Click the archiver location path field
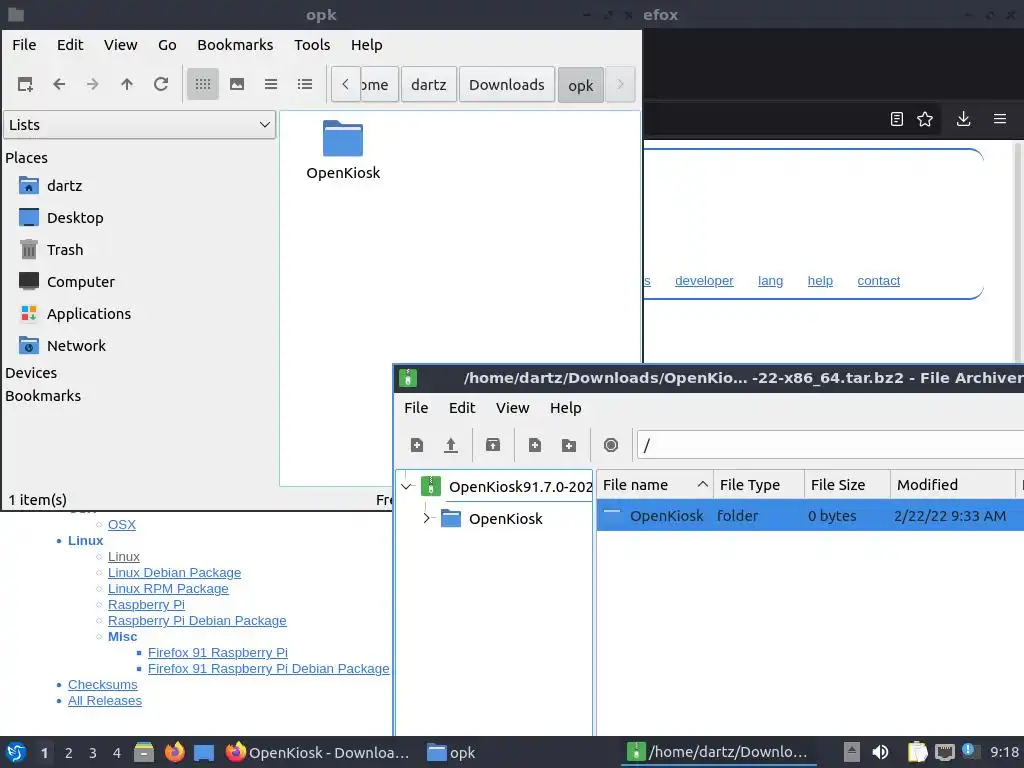Viewport: 1024px width, 768px height. (x=830, y=445)
